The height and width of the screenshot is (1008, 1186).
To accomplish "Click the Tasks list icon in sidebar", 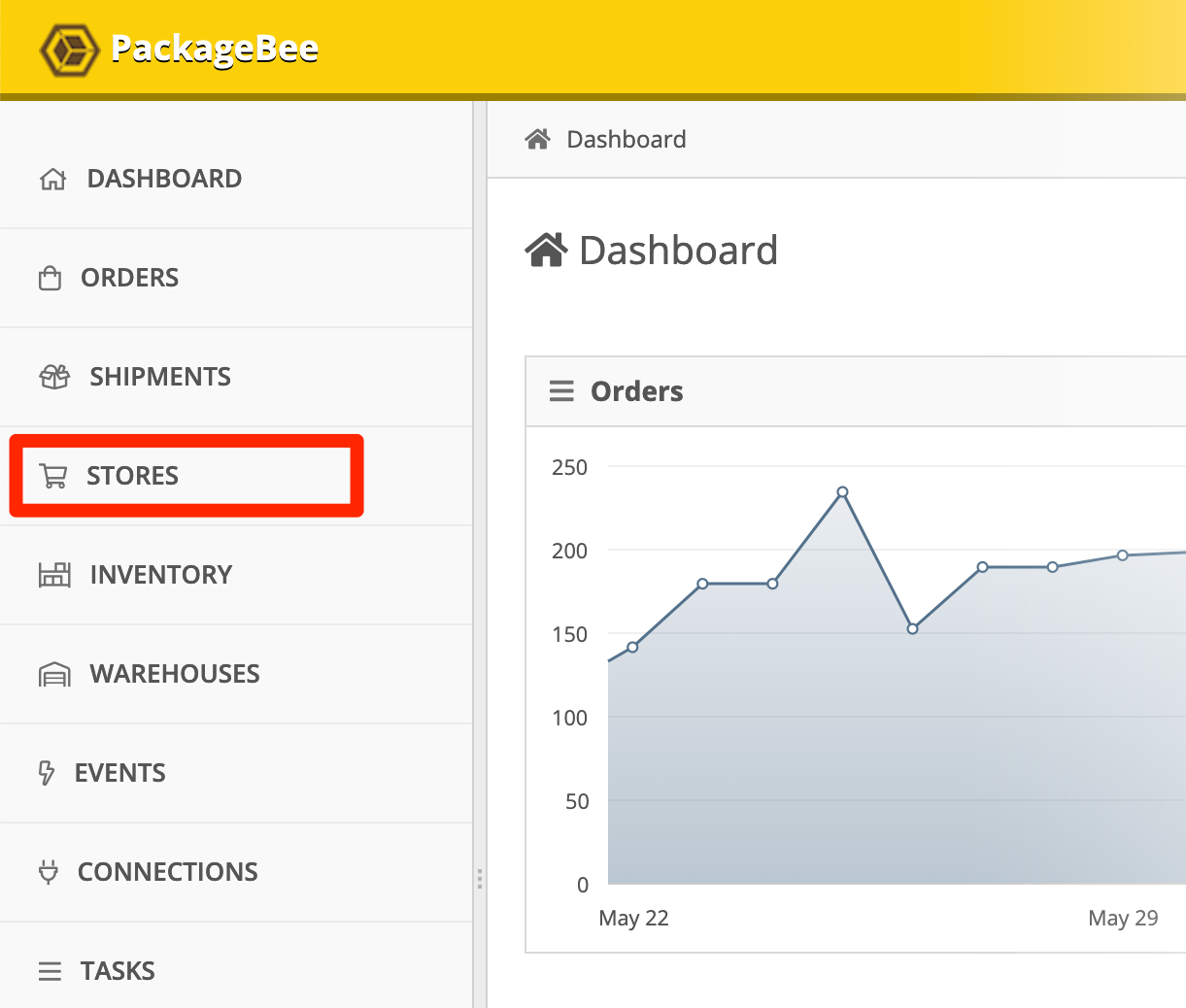I will pos(50,971).
